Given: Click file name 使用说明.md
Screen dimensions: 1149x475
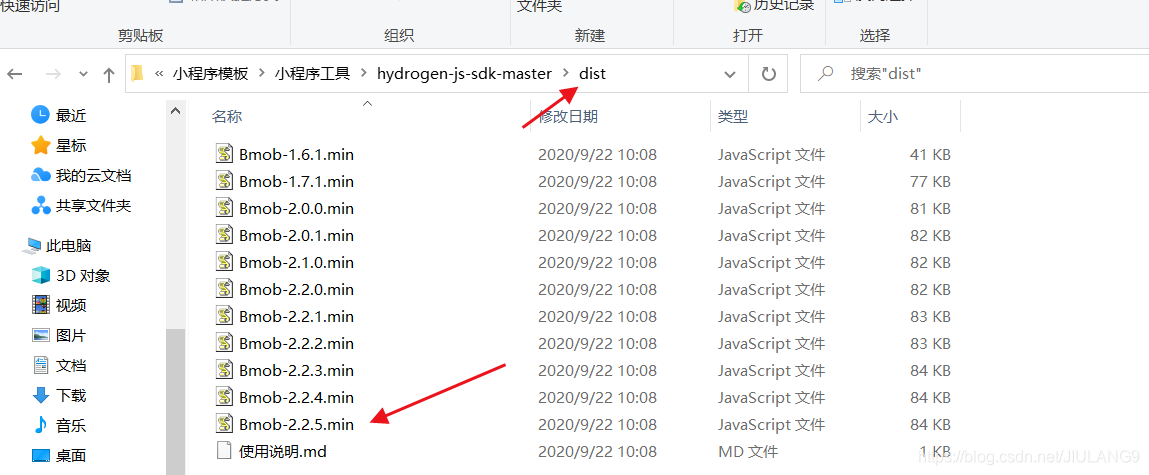Looking at the screenshot, I should pyautogui.click(x=283, y=452).
